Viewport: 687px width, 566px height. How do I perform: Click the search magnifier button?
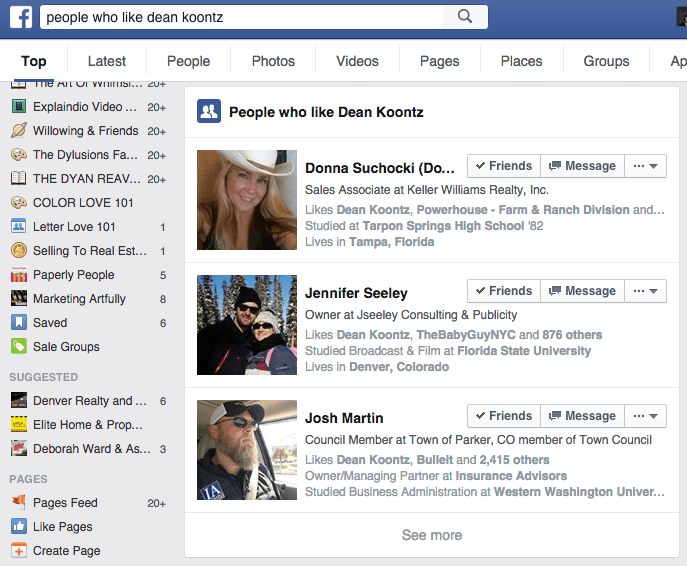tap(465, 17)
